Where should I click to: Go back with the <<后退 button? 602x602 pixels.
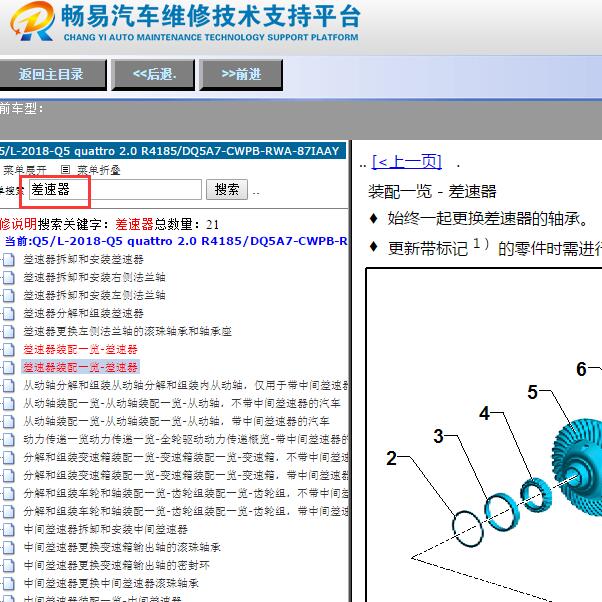[x=154, y=74]
